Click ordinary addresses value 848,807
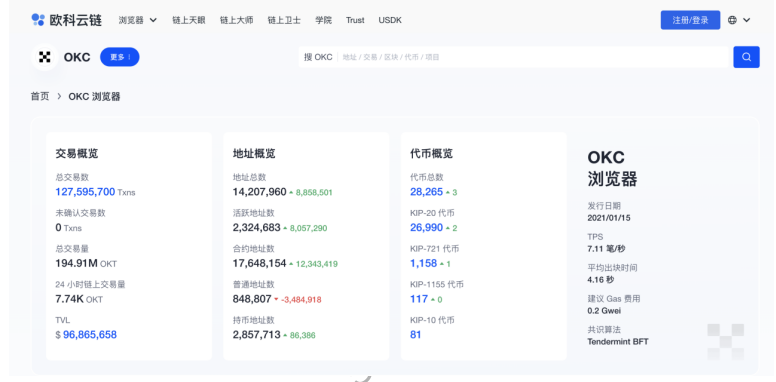776x382 pixels. pyautogui.click(x=252, y=299)
